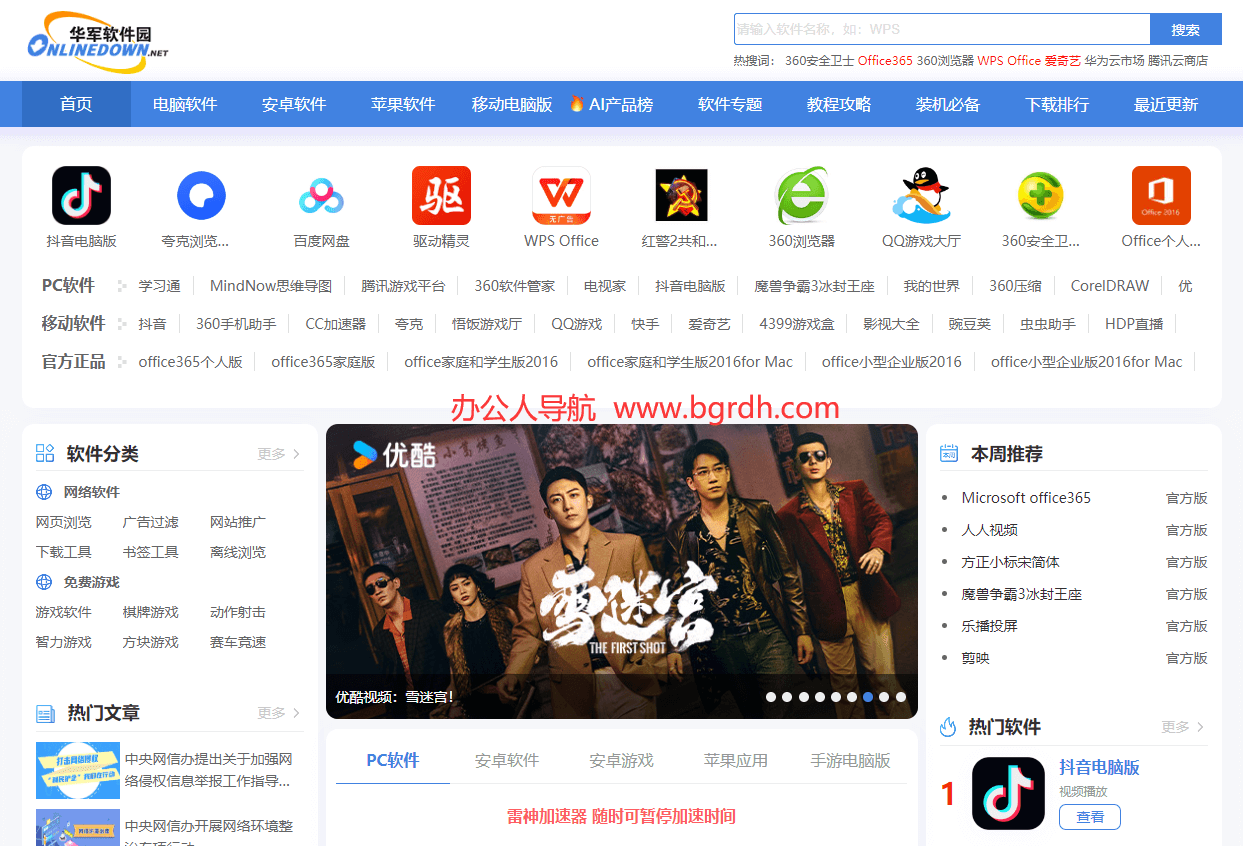This screenshot has height=846, width=1243.
Task: Open the 网页浏览 category link
Action: pos(64,522)
